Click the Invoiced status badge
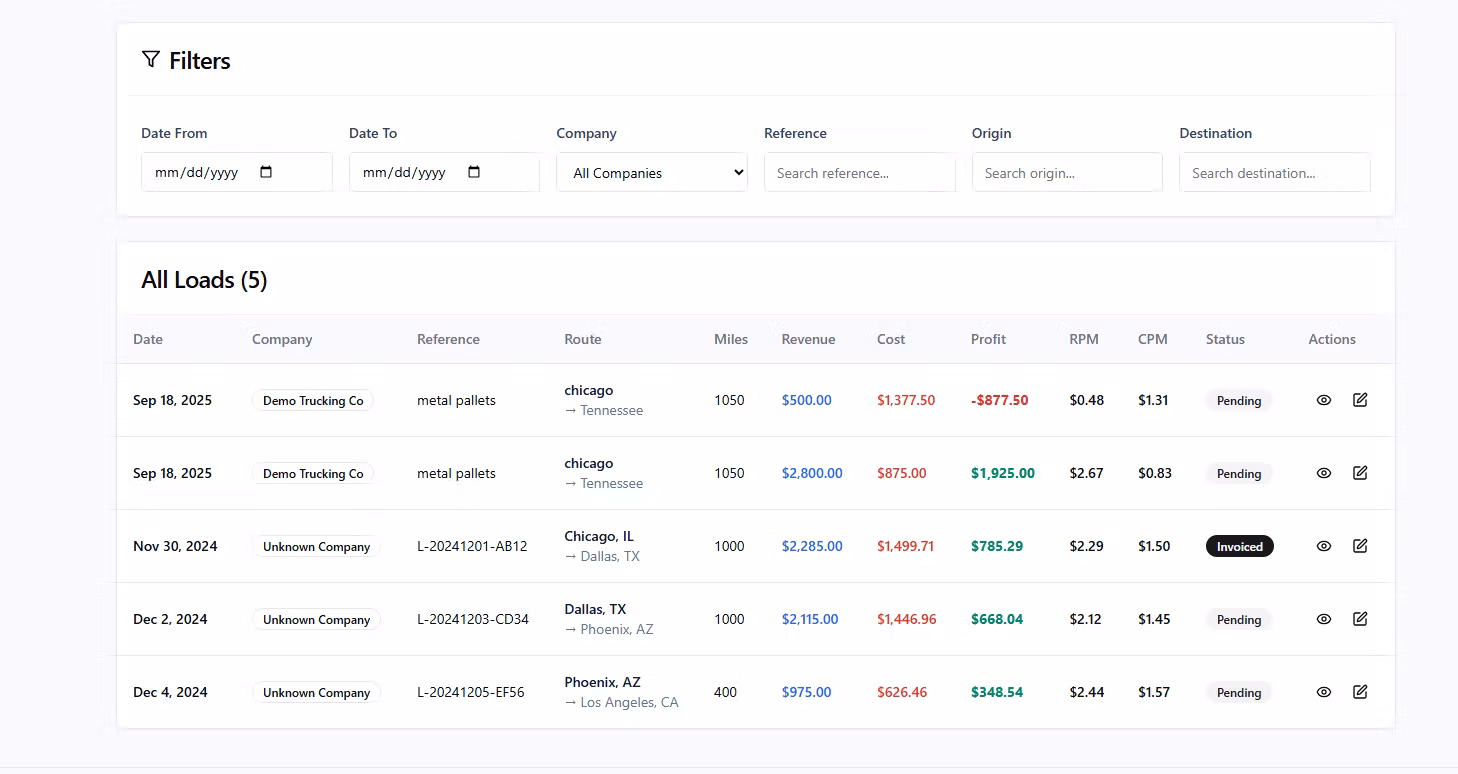1458x774 pixels. coord(1239,546)
